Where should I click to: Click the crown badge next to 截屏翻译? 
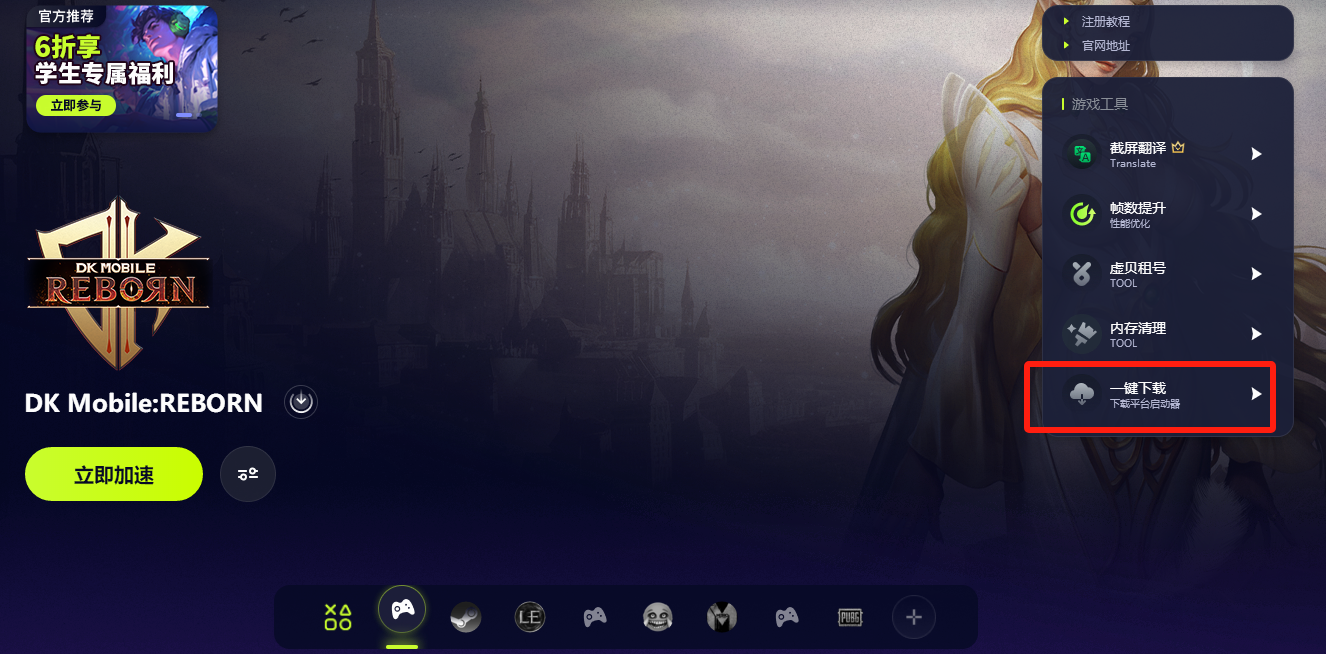(x=1178, y=148)
